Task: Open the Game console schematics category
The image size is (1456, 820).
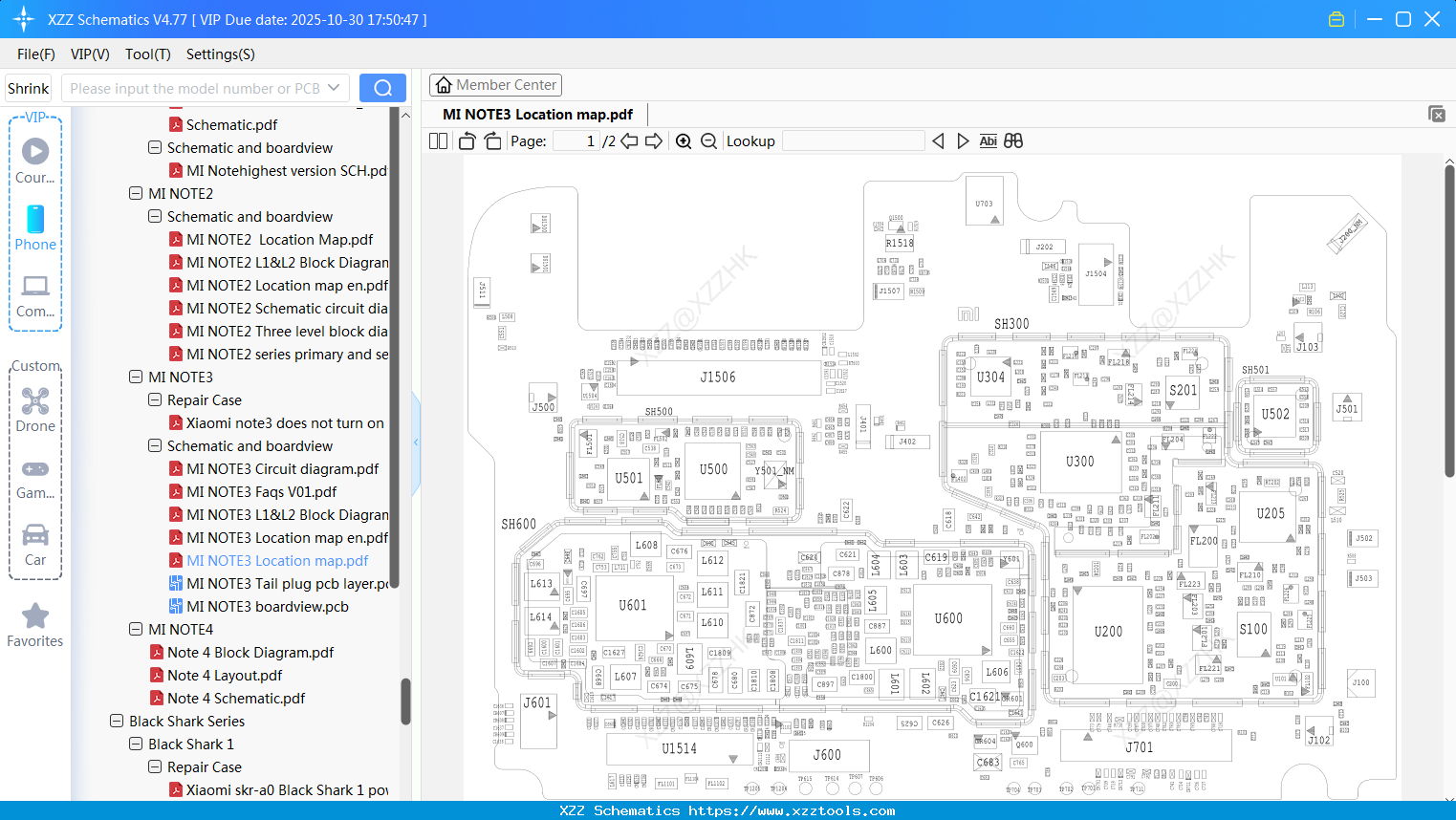Action: pos(35,468)
